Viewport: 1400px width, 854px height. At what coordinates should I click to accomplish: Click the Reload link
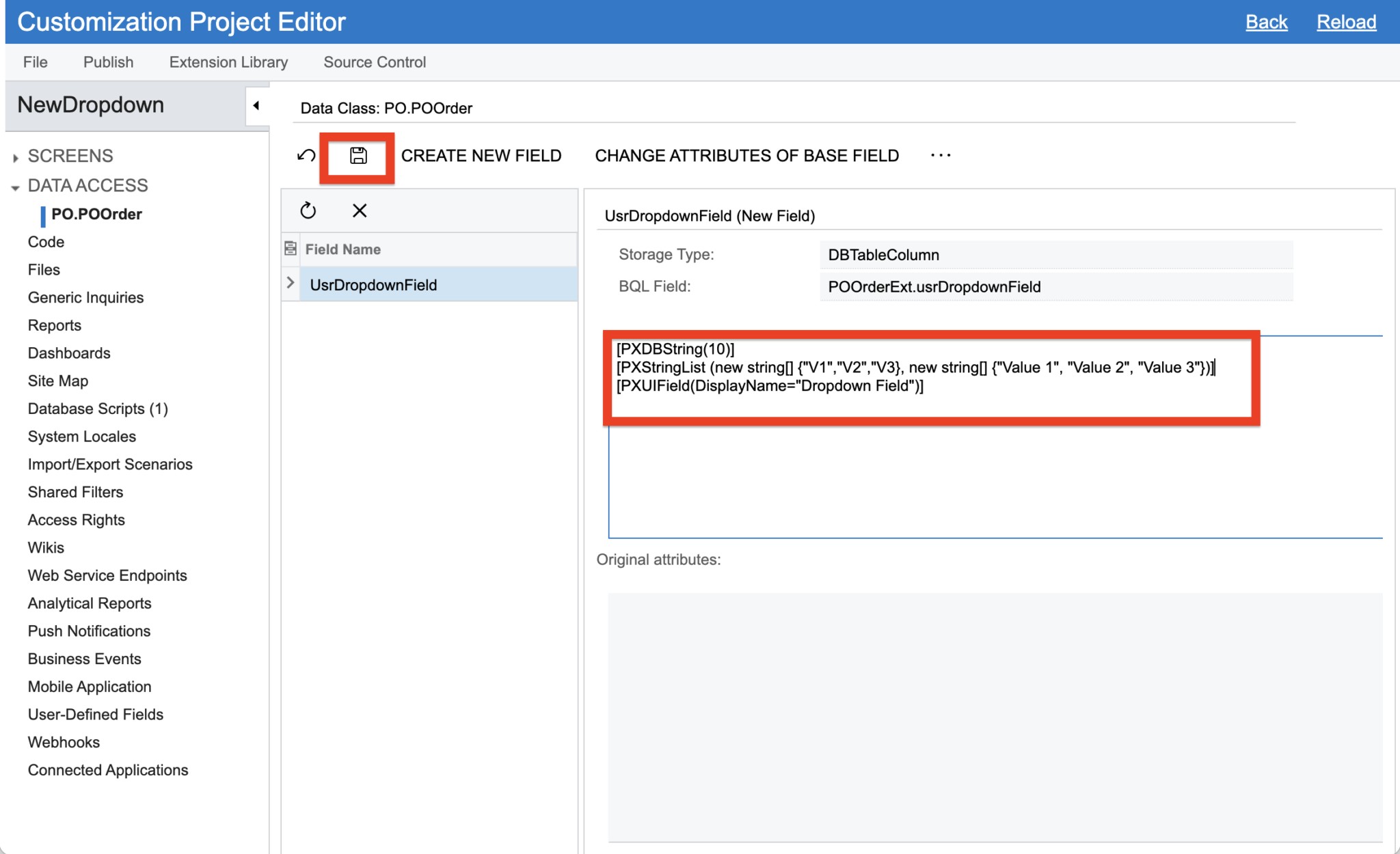(1345, 21)
